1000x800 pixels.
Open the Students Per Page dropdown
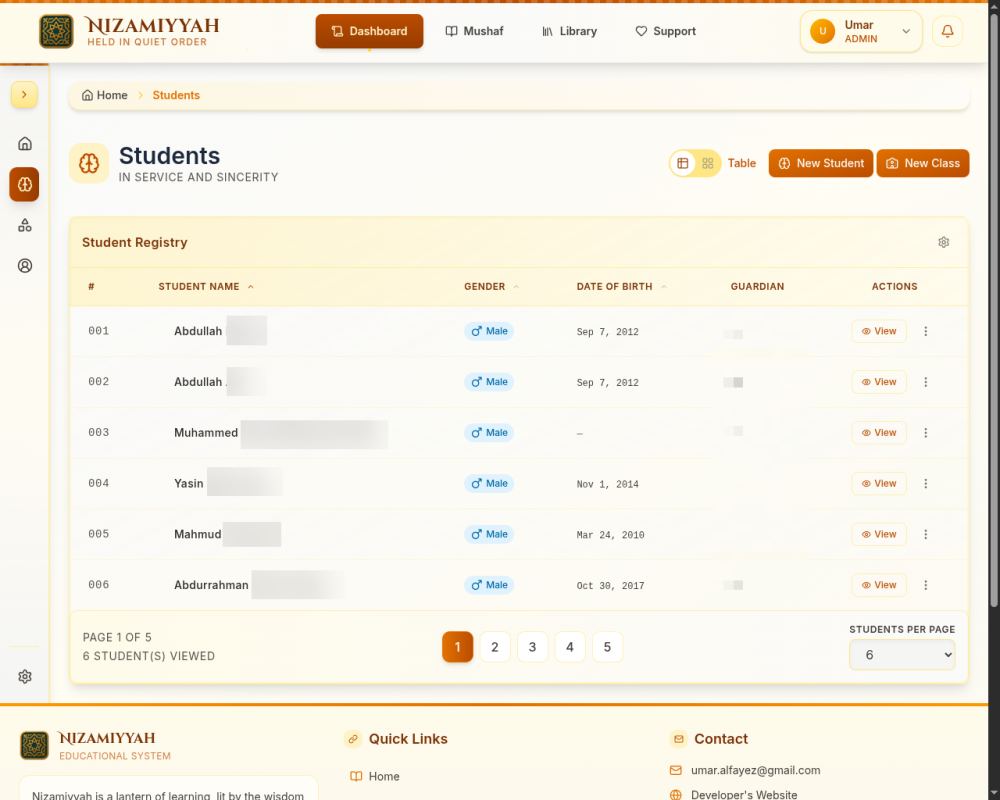tap(902, 655)
